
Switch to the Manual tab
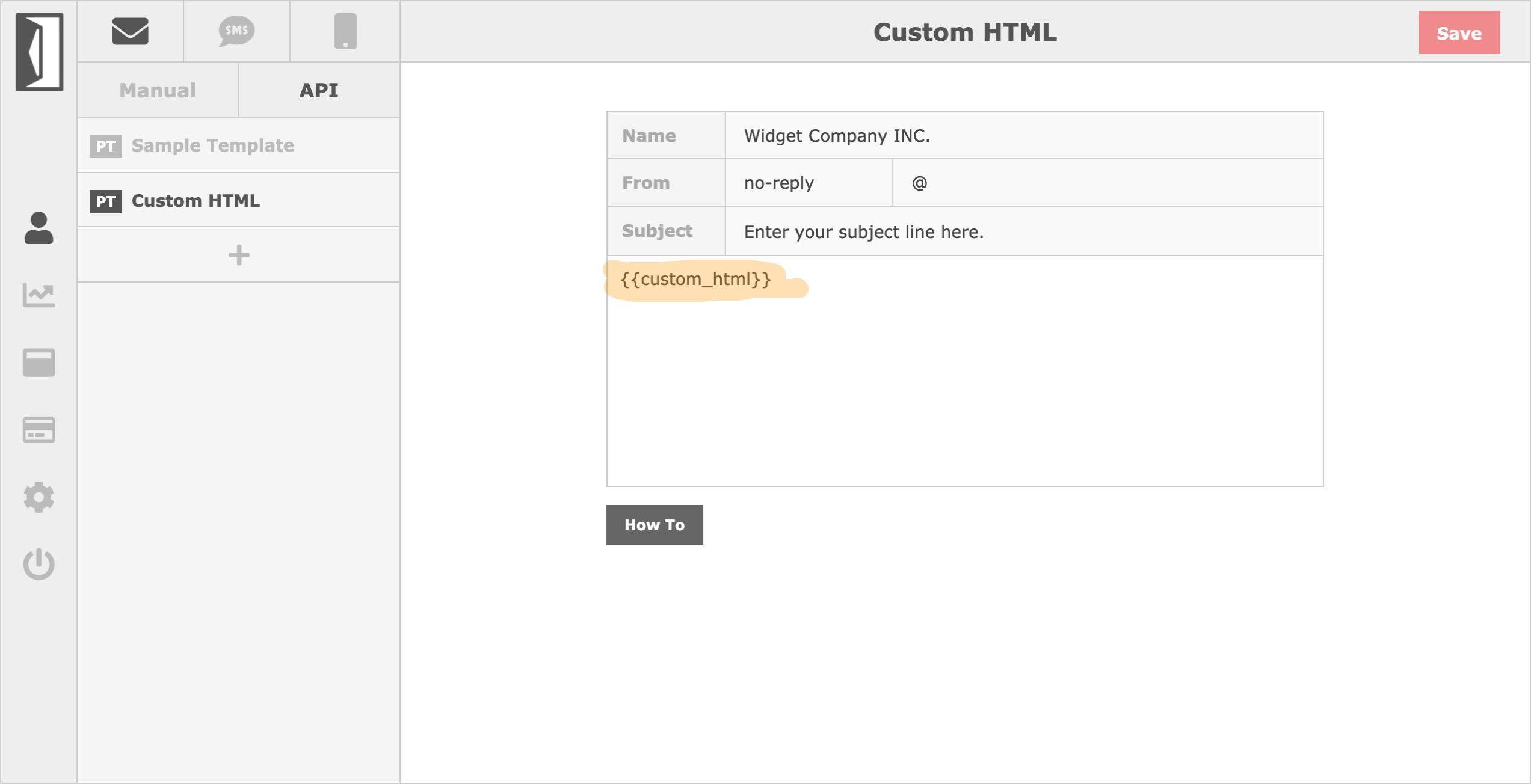pyautogui.click(x=158, y=90)
